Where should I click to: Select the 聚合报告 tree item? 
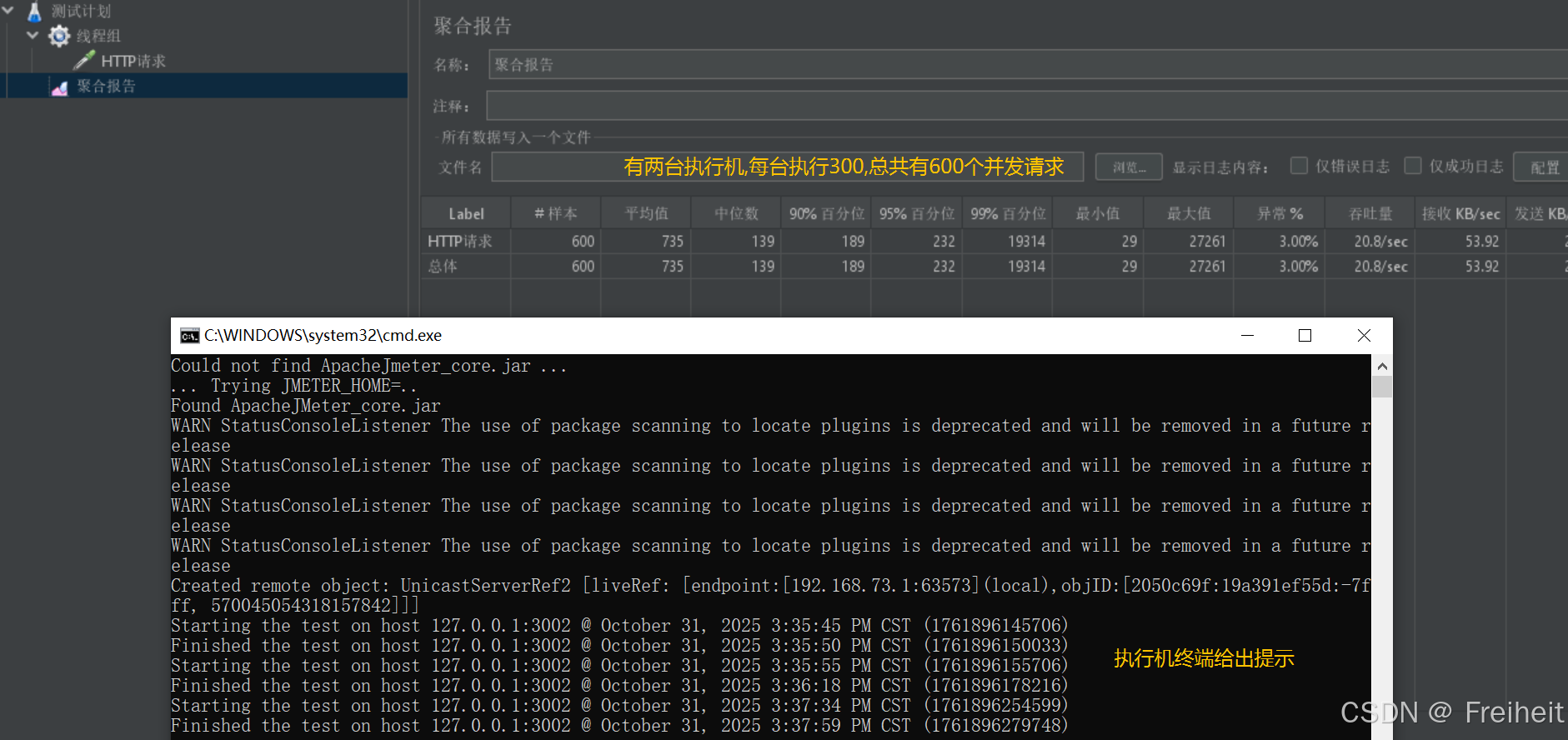(106, 86)
